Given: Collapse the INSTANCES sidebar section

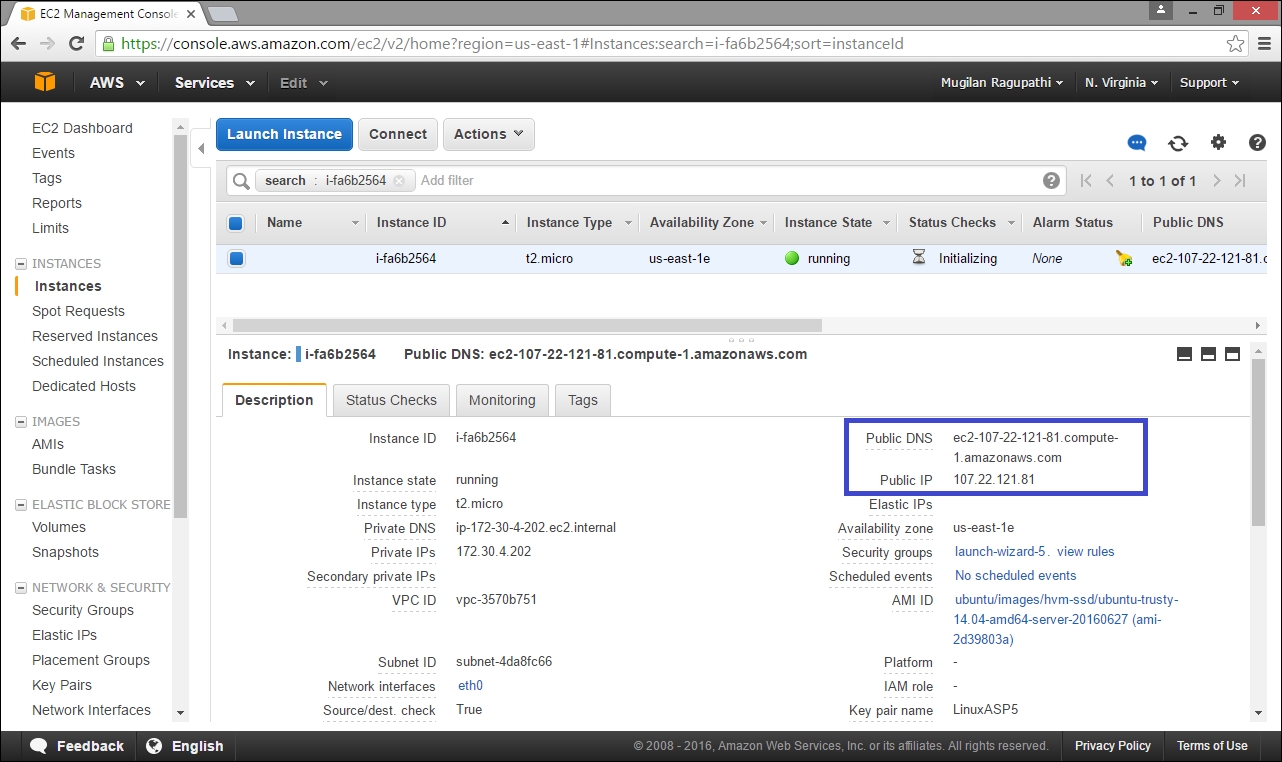Looking at the screenshot, I should coord(21,264).
